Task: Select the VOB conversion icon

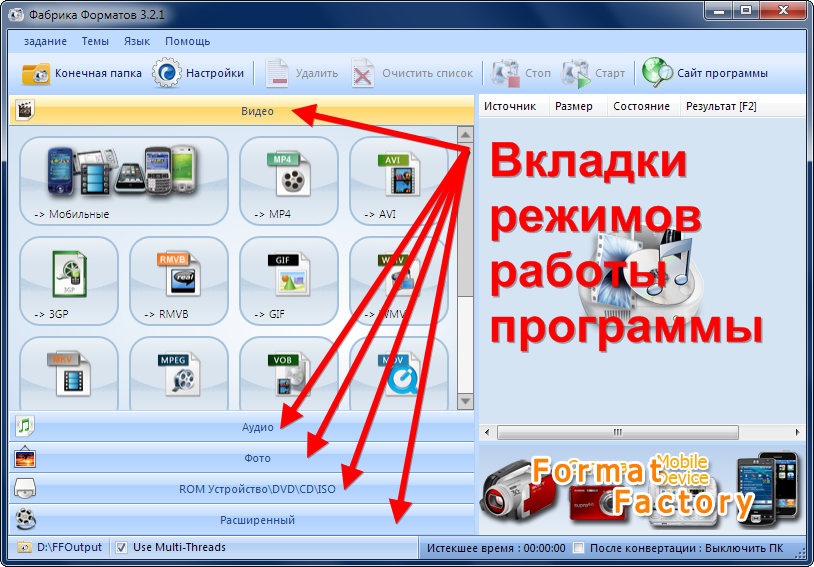Action: (x=289, y=373)
